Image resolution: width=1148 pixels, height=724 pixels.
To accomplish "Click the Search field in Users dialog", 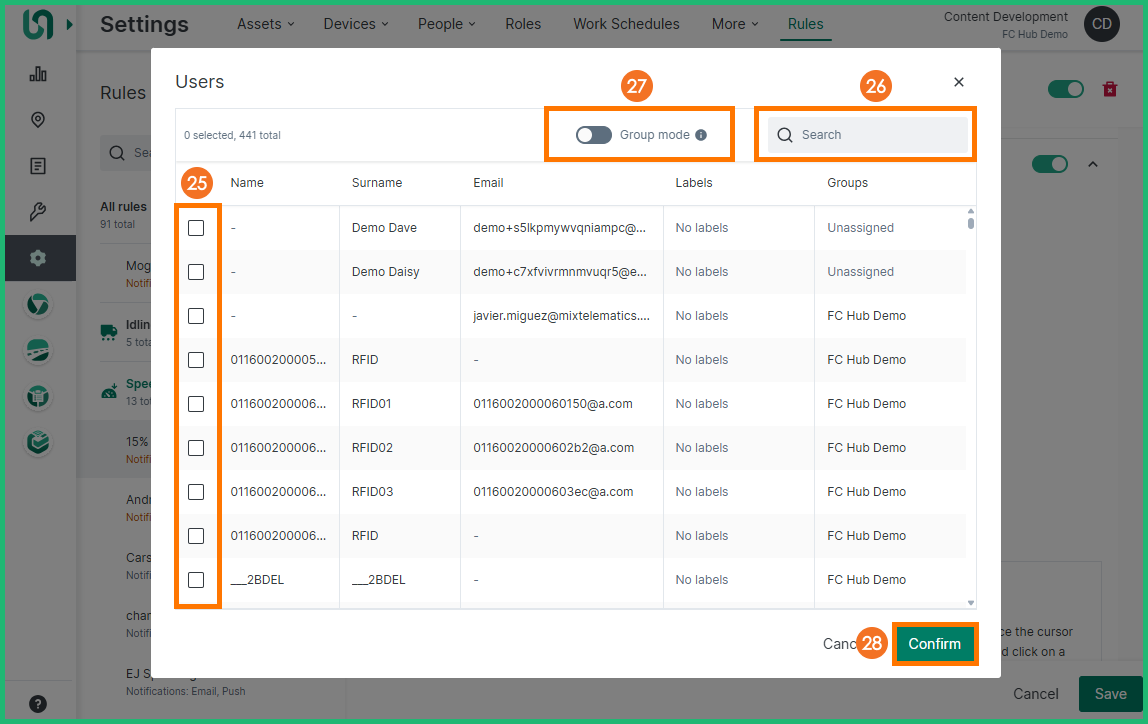I will pyautogui.click(x=868, y=135).
